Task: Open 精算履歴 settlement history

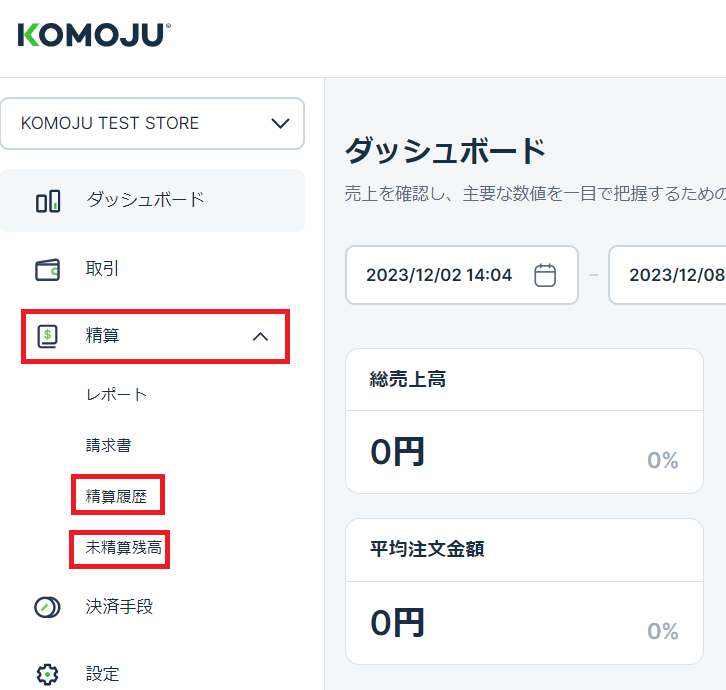Action: 117,495
